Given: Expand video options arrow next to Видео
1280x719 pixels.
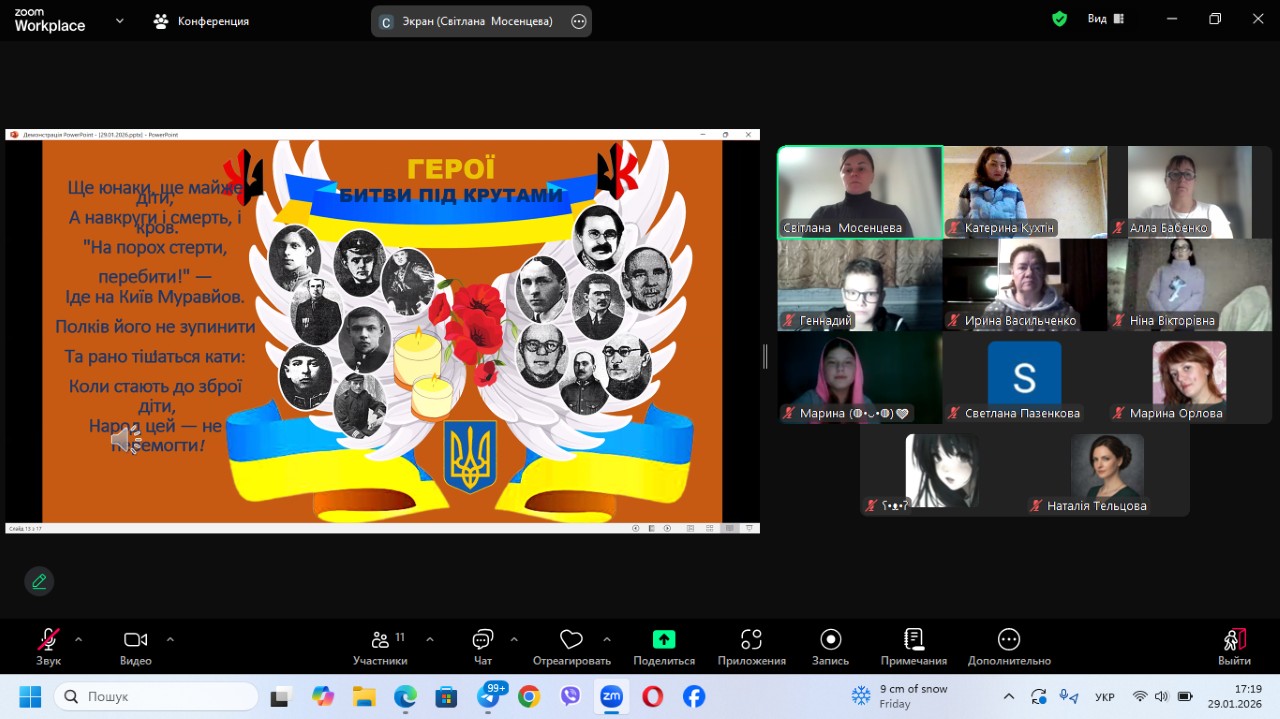Looking at the screenshot, I should click(x=170, y=639).
